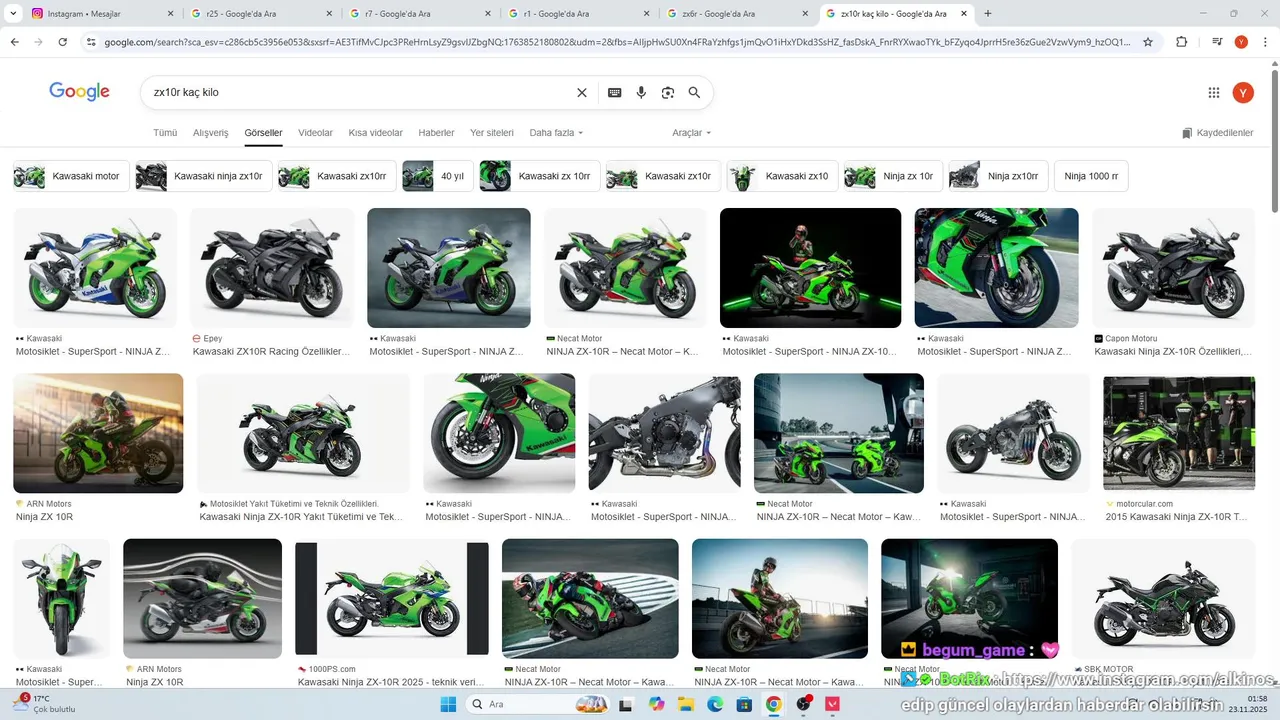Open a new browser tab

click(988, 14)
